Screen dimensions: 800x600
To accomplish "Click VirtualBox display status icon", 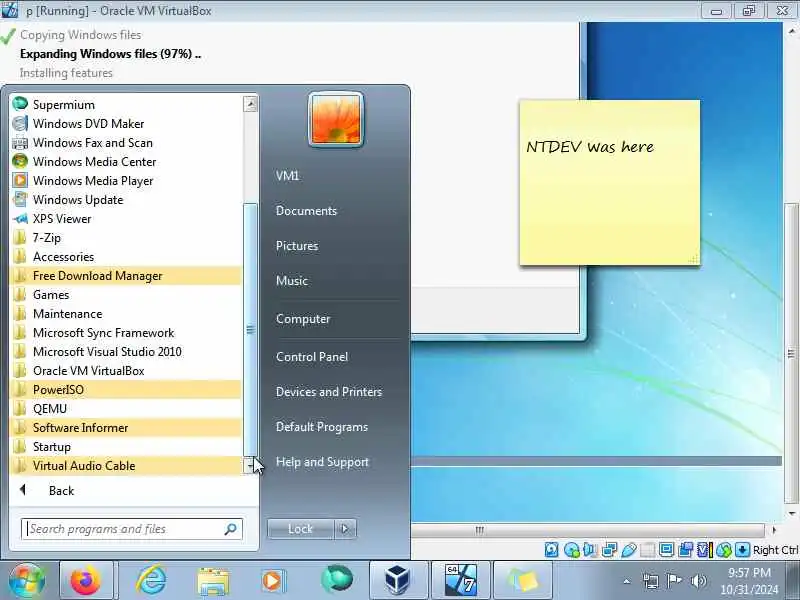I will point(666,549).
